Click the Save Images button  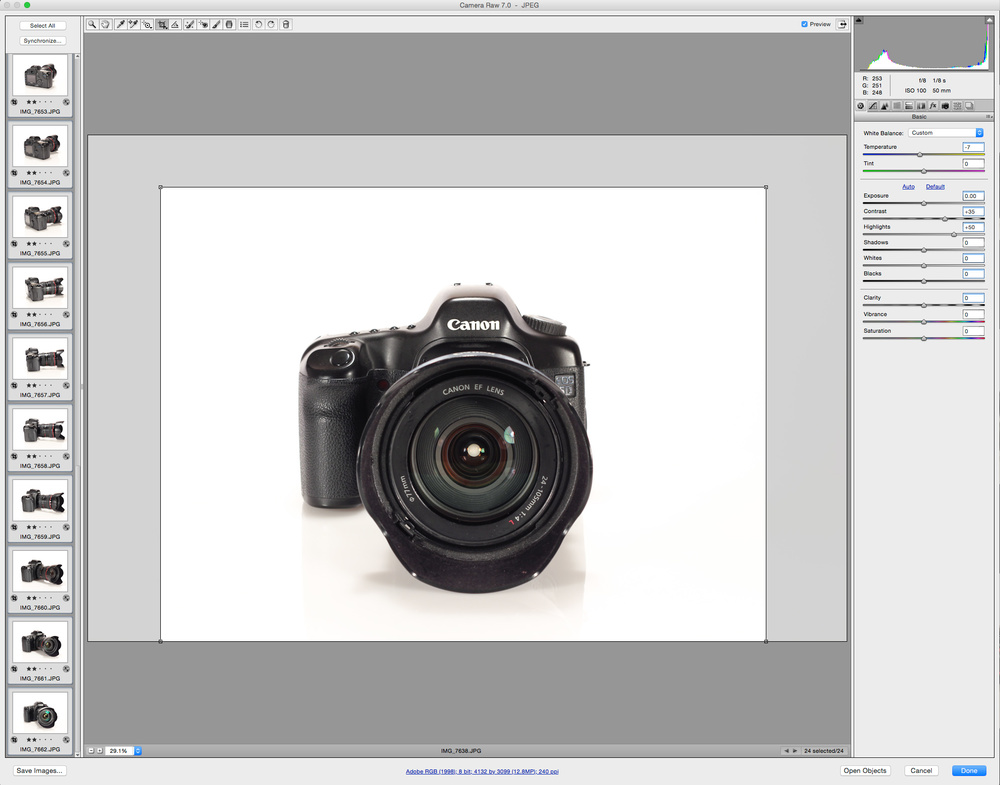(x=40, y=771)
